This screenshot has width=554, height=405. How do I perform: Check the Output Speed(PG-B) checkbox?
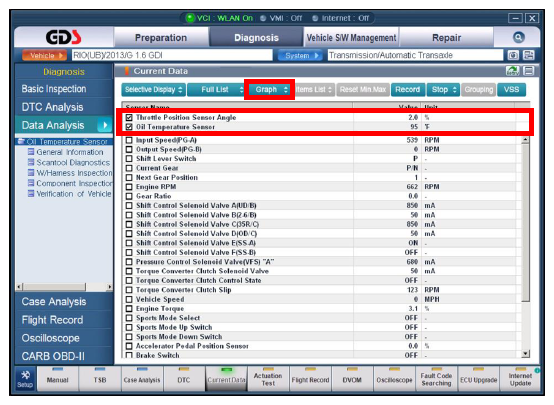pos(129,149)
